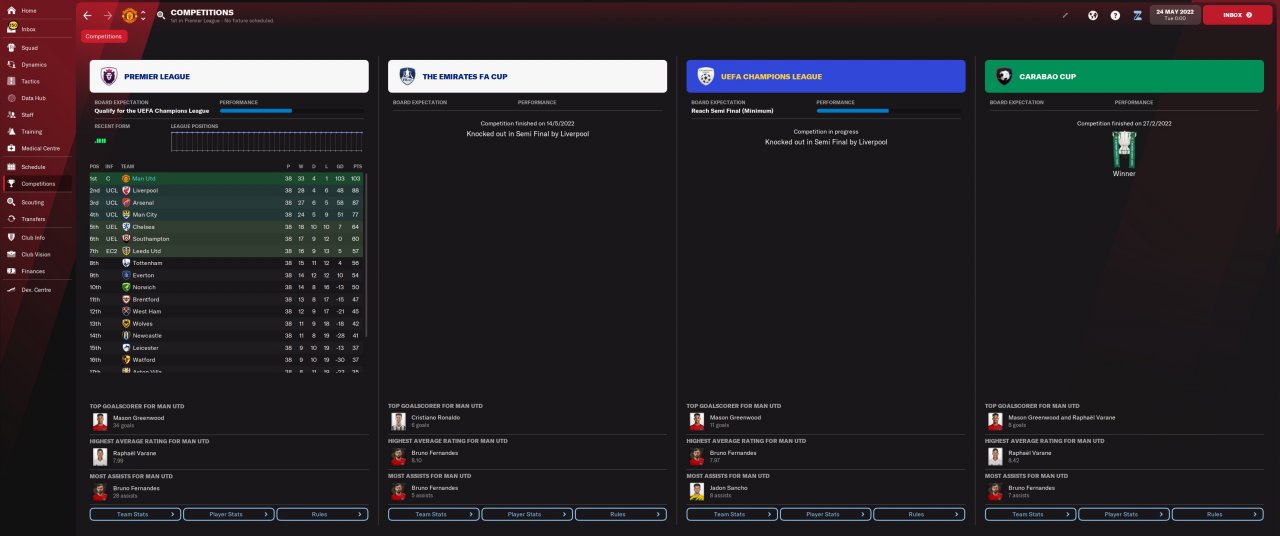Open Carabao Cup Rules button
Screen dimensions: 1280x536
(1217, 514)
